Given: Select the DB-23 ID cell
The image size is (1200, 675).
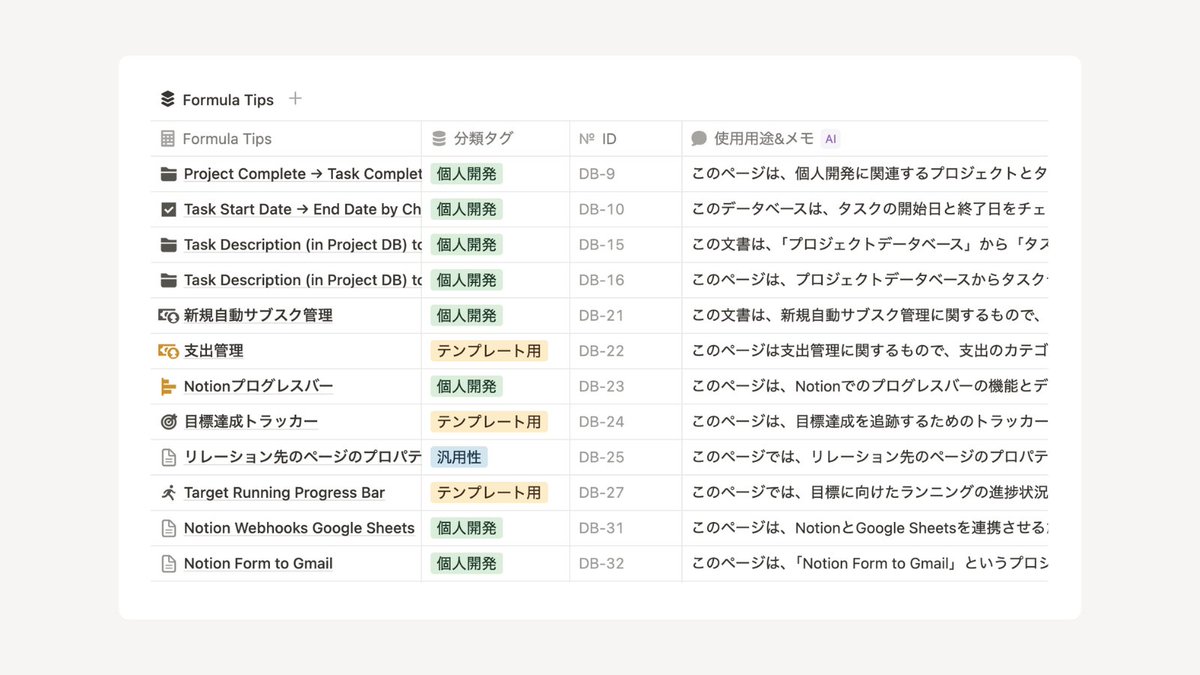Looking at the screenshot, I should click(x=626, y=387).
